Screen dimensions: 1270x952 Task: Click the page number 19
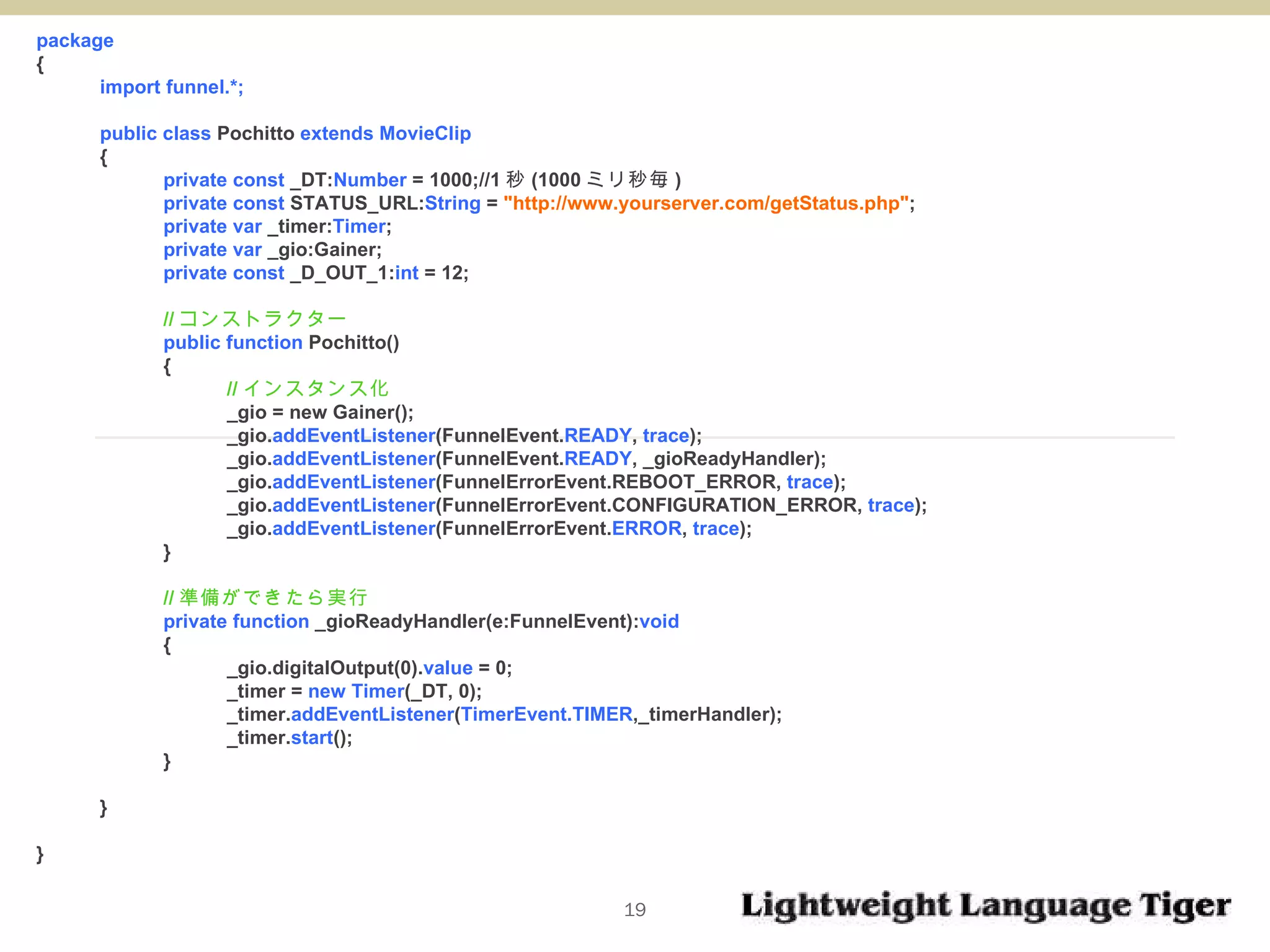pyautogui.click(x=635, y=910)
